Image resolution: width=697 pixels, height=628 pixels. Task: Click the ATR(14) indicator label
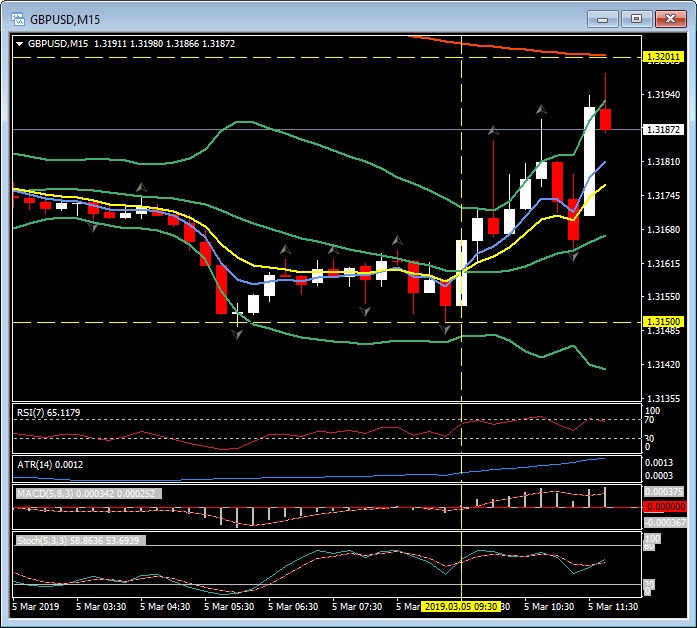coord(50,463)
